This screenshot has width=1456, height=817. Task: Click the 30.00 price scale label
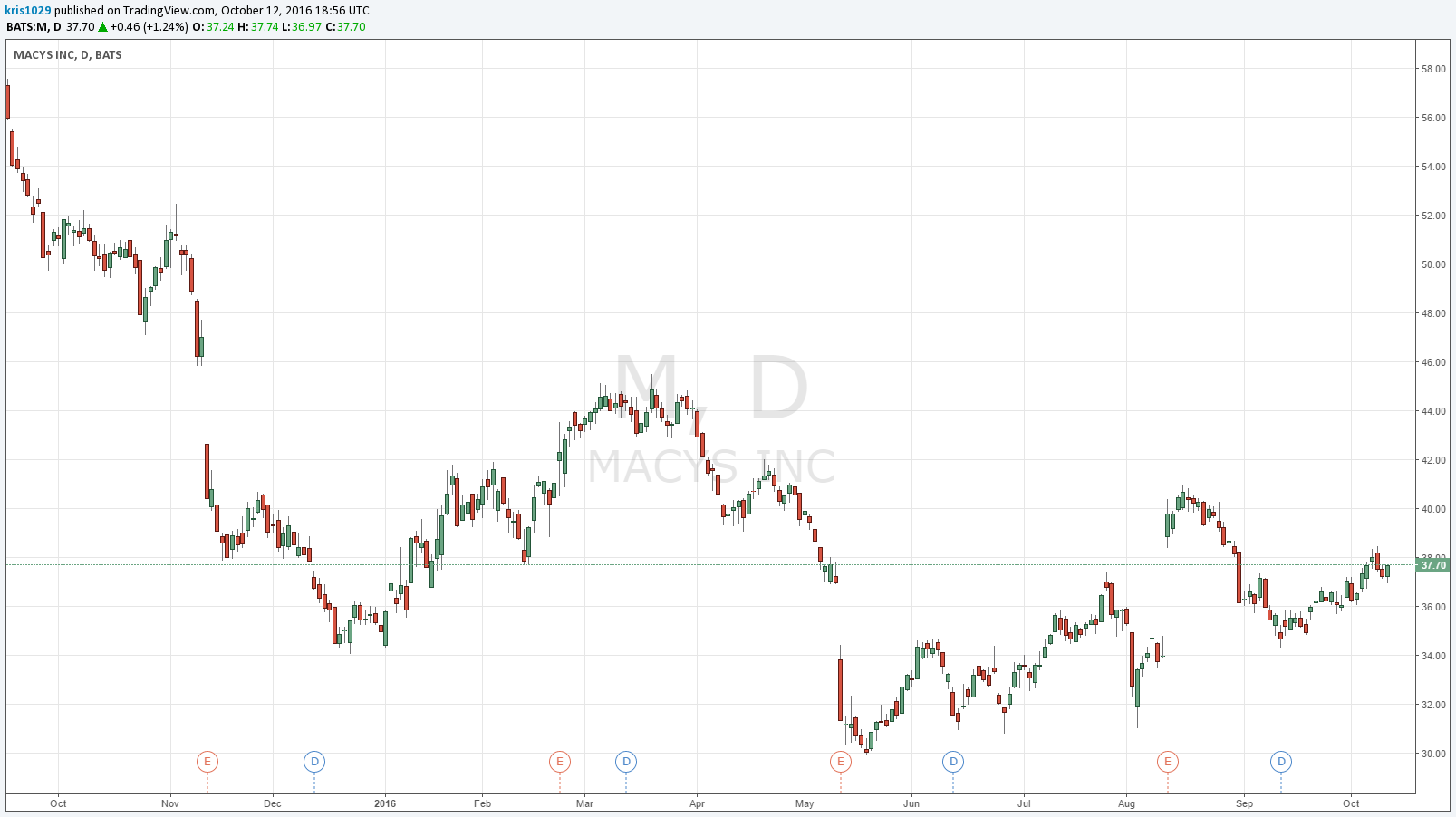click(x=1433, y=754)
